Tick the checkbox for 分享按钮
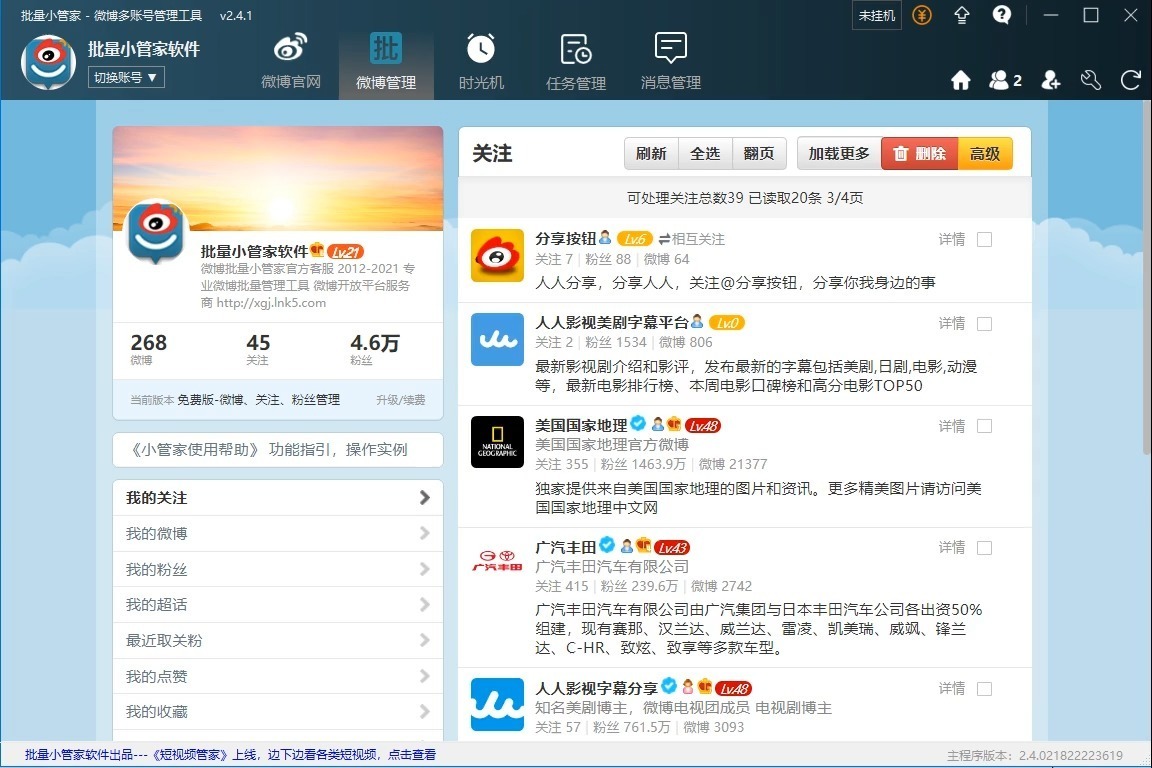The width and height of the screenshot is (1152, 768). click(984, 240)
